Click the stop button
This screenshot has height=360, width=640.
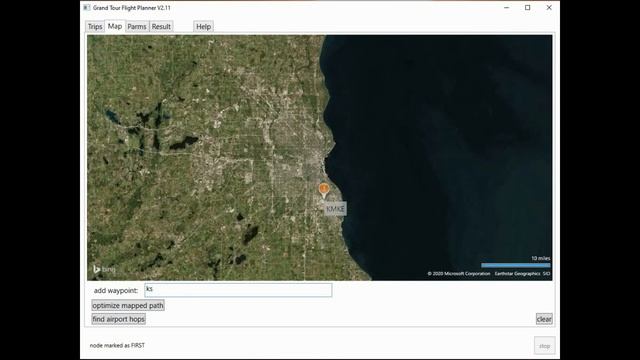point(544,346)
